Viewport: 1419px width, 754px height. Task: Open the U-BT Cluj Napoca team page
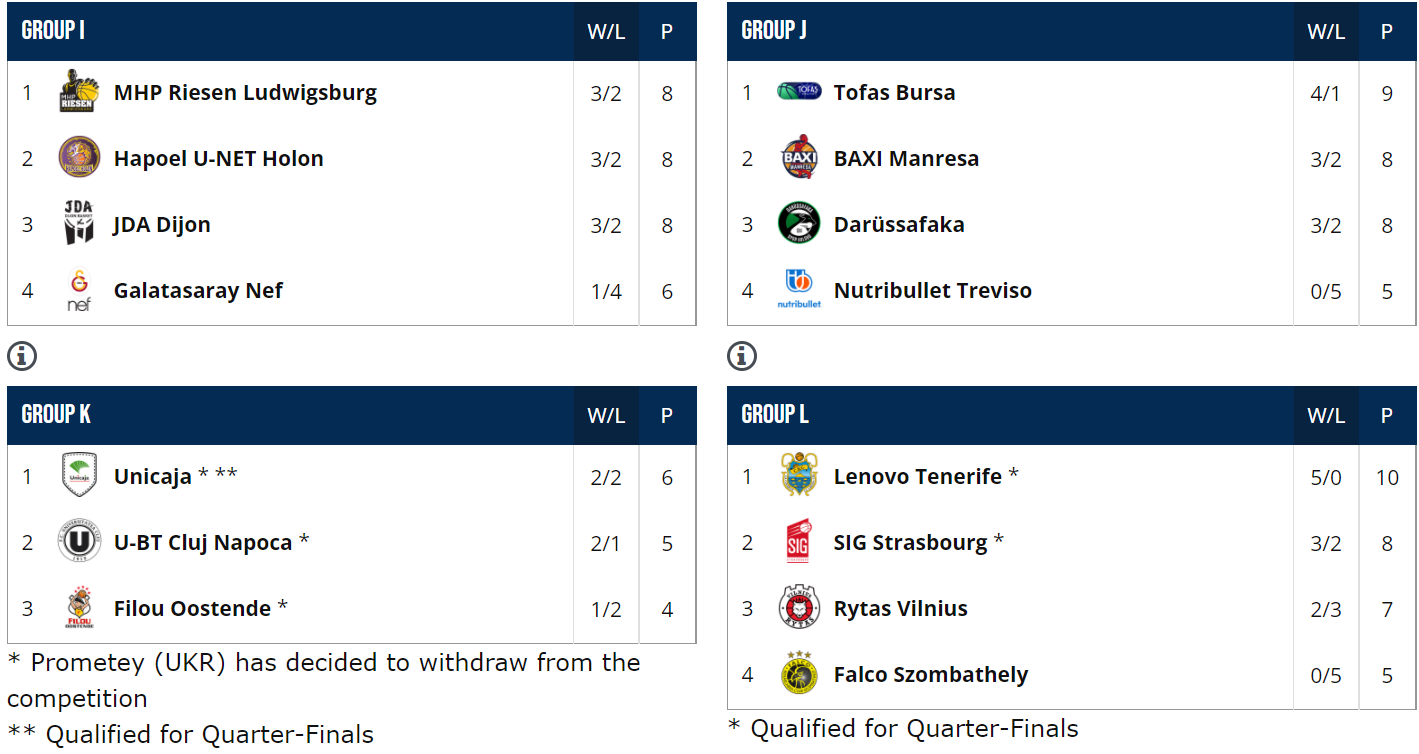203,543
